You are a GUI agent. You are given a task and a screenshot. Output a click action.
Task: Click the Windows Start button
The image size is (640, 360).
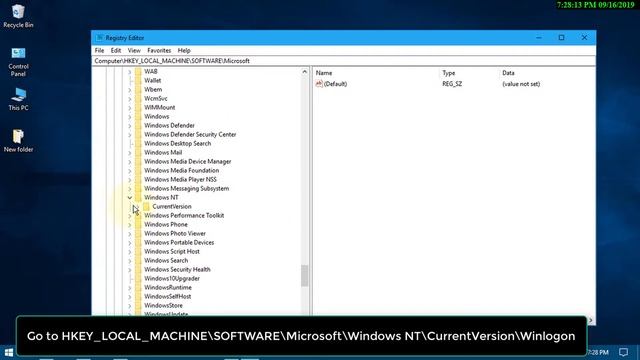[x=9, y=352]
